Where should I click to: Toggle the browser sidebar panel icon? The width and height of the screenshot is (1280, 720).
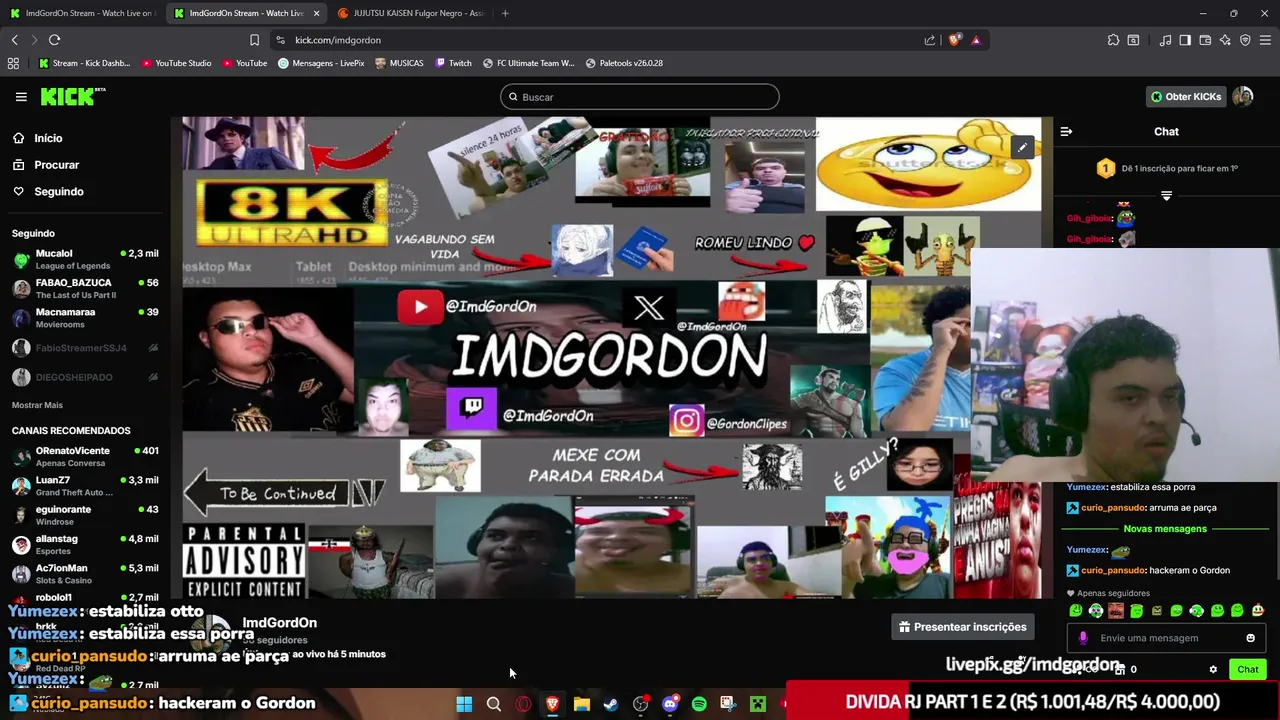click(x=1185, y=40)
